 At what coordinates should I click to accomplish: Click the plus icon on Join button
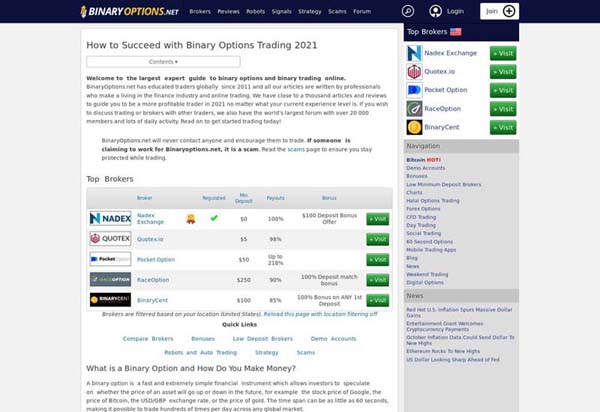(509, 11)
